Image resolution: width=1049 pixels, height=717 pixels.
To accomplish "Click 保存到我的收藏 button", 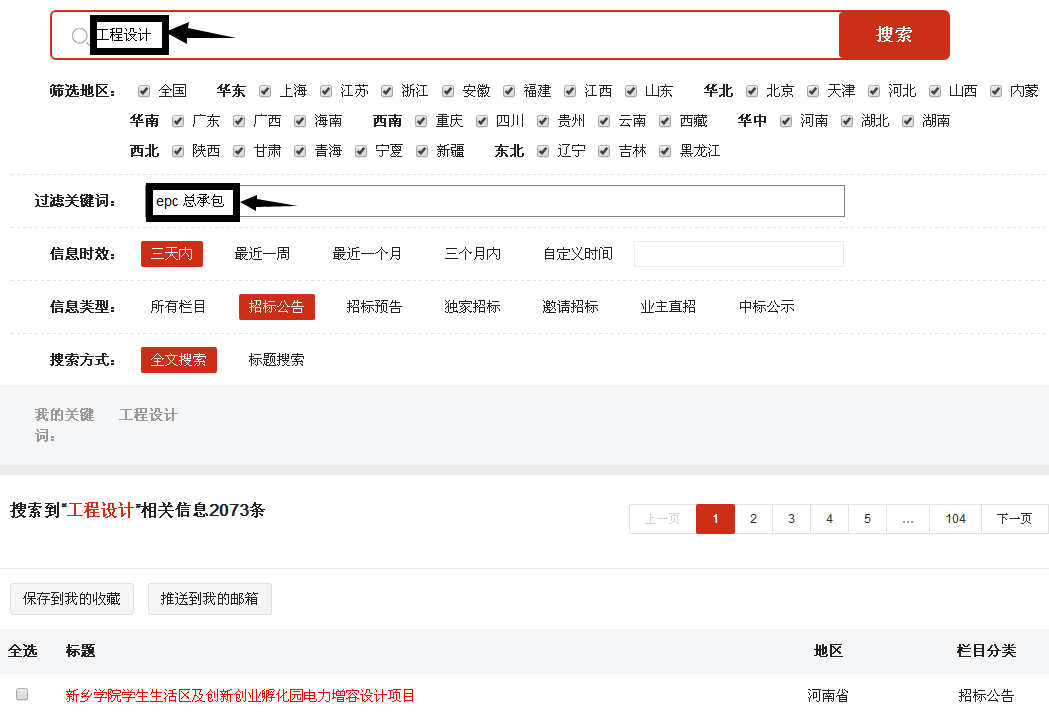I will (x=72, y=599).
